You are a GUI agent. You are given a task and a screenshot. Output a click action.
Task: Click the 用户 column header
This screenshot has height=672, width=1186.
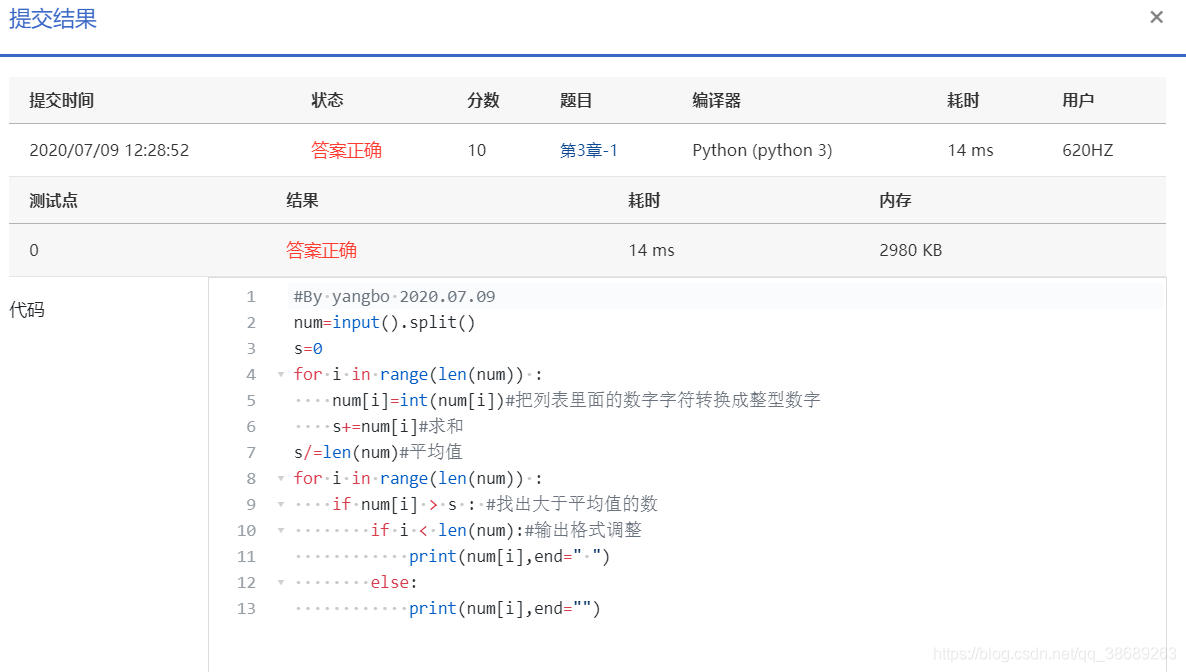1079,100
